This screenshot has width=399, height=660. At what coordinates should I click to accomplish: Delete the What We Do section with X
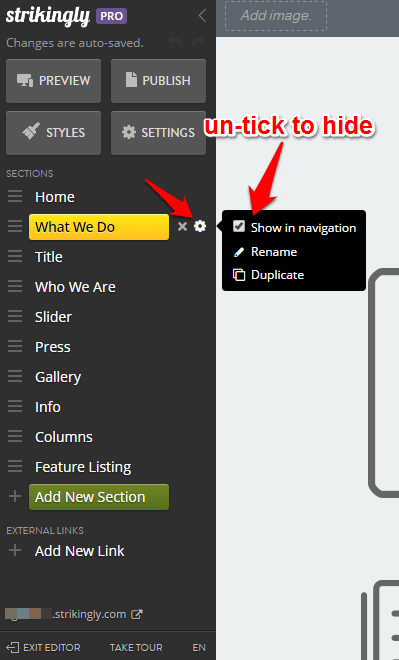[182, 226]
